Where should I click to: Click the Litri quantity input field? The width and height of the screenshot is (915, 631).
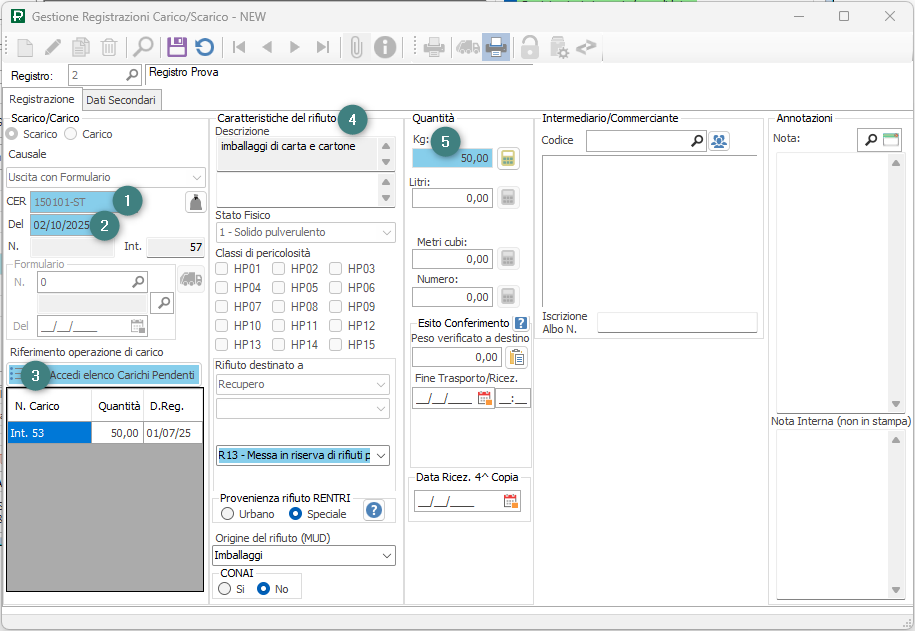pos(452,199)
